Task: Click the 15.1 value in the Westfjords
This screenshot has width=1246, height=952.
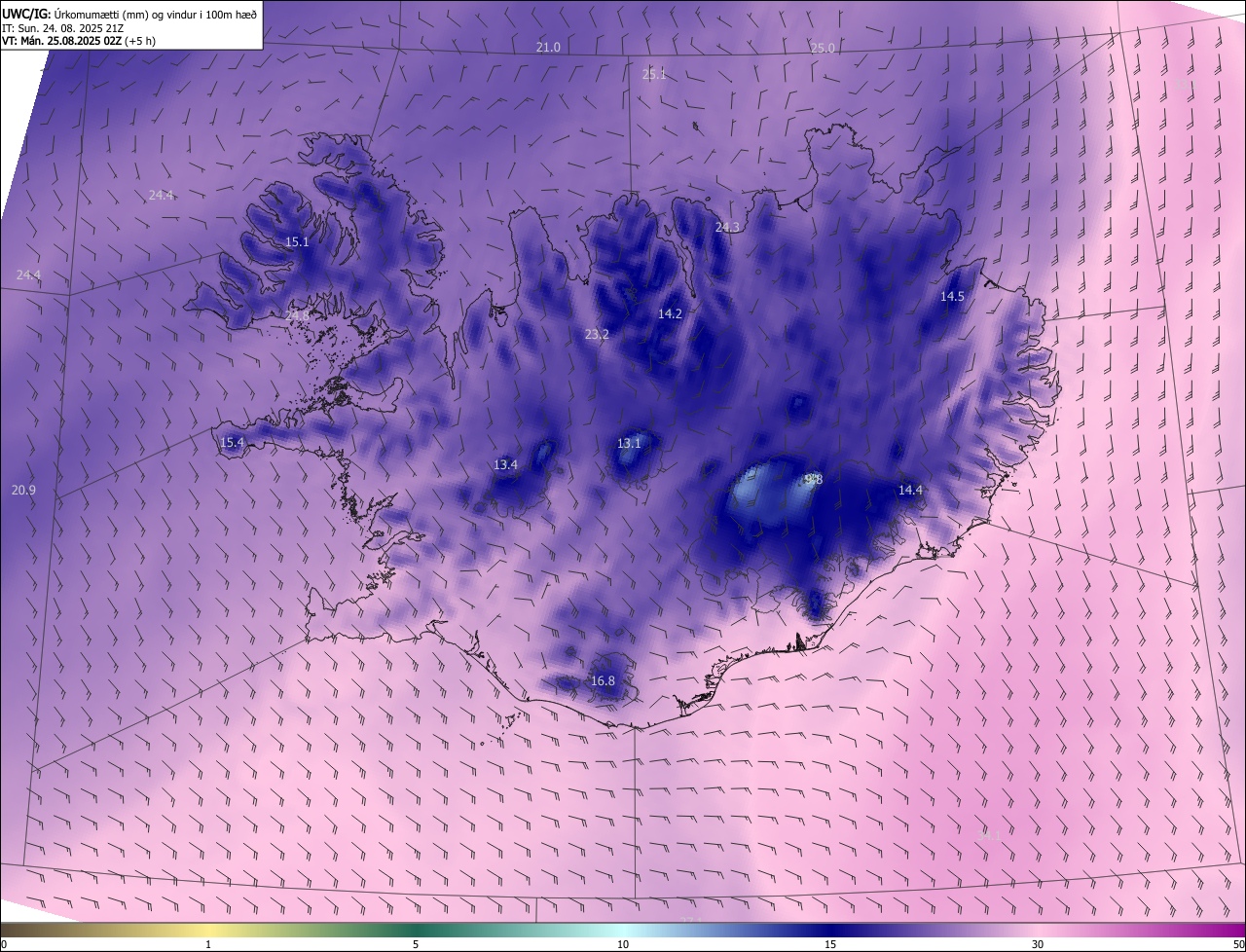Action: (x=297, y=242)
